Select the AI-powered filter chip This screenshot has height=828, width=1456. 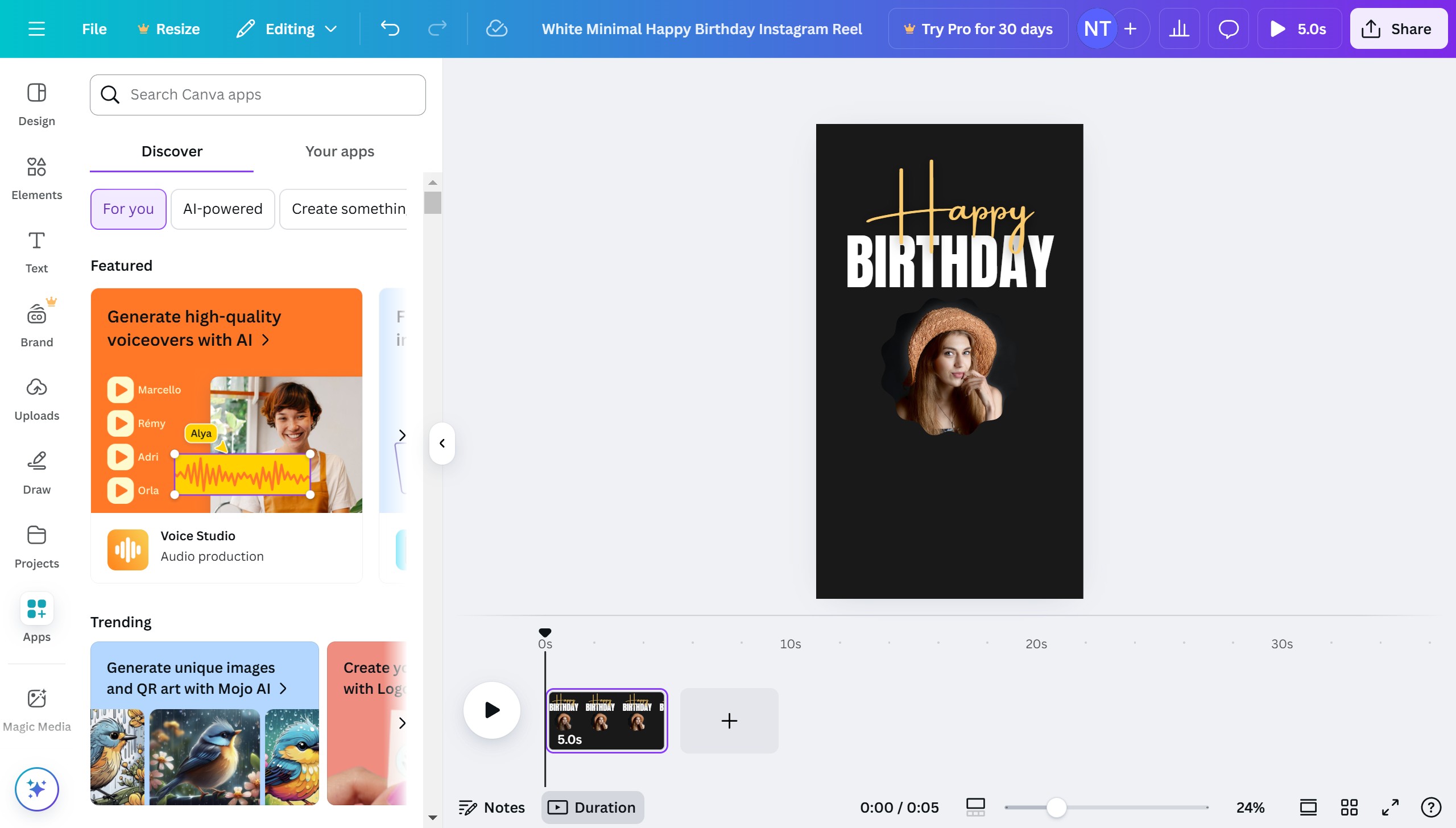(x=222, y=209)
